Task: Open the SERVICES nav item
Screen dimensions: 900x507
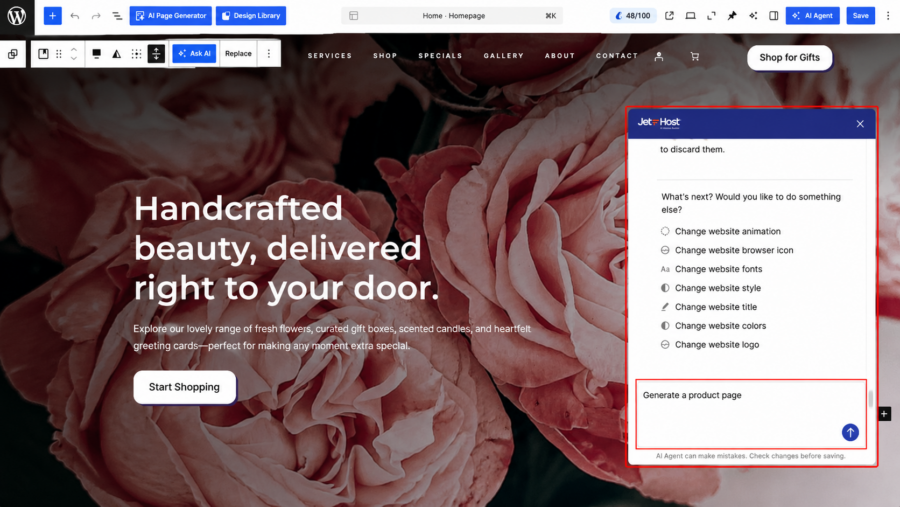Action: (x=329, y=56)
